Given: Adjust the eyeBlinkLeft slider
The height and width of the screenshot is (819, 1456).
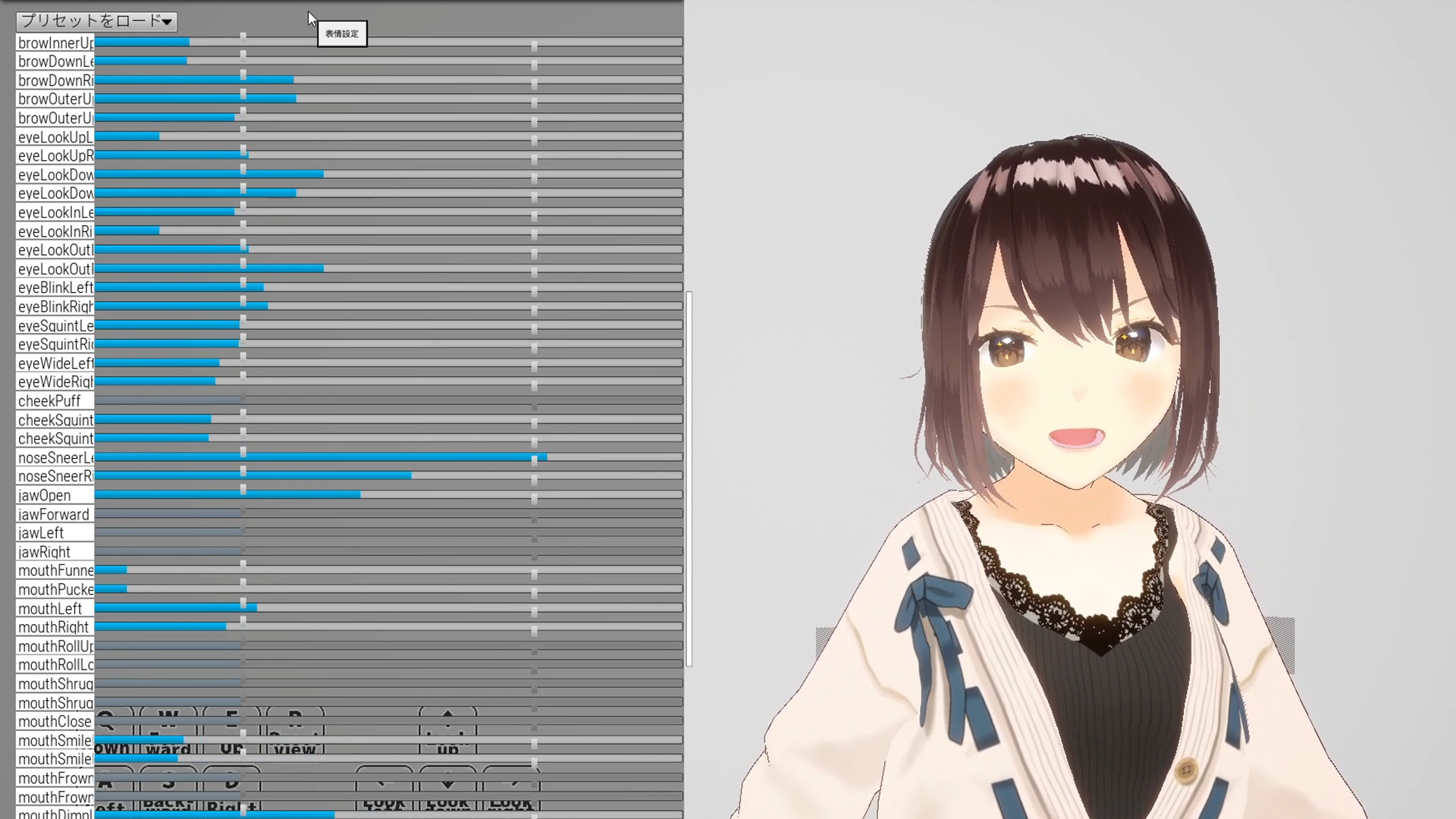Looking at the screenshot, I should coord(263,287).
